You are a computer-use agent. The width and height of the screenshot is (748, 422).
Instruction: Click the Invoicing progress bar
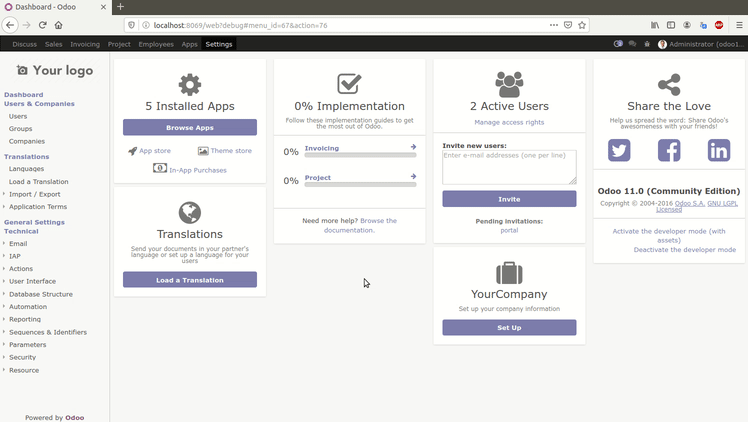[360, 155]
